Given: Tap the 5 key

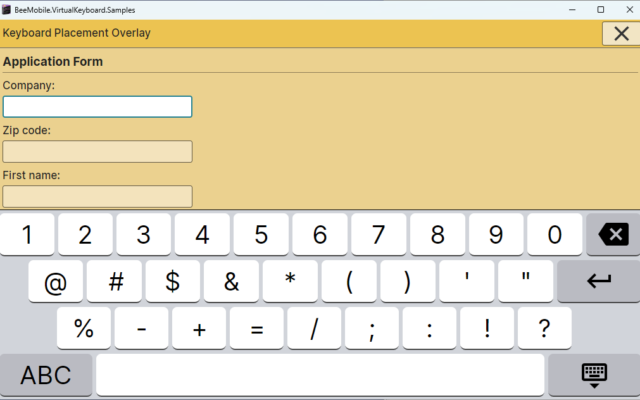Looking at the screenshot, I should tap(261, 234).
